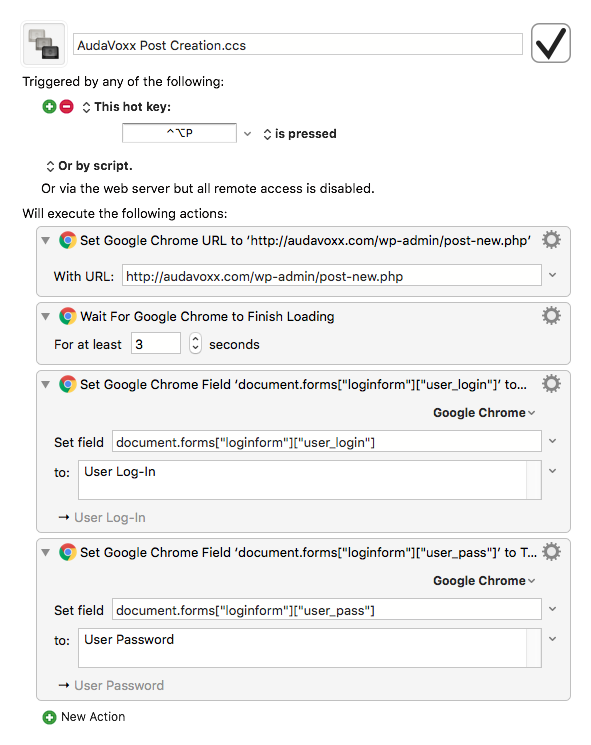Adjust the seconds stepper arrows
The image size is (591, 745).
(195, 343)
